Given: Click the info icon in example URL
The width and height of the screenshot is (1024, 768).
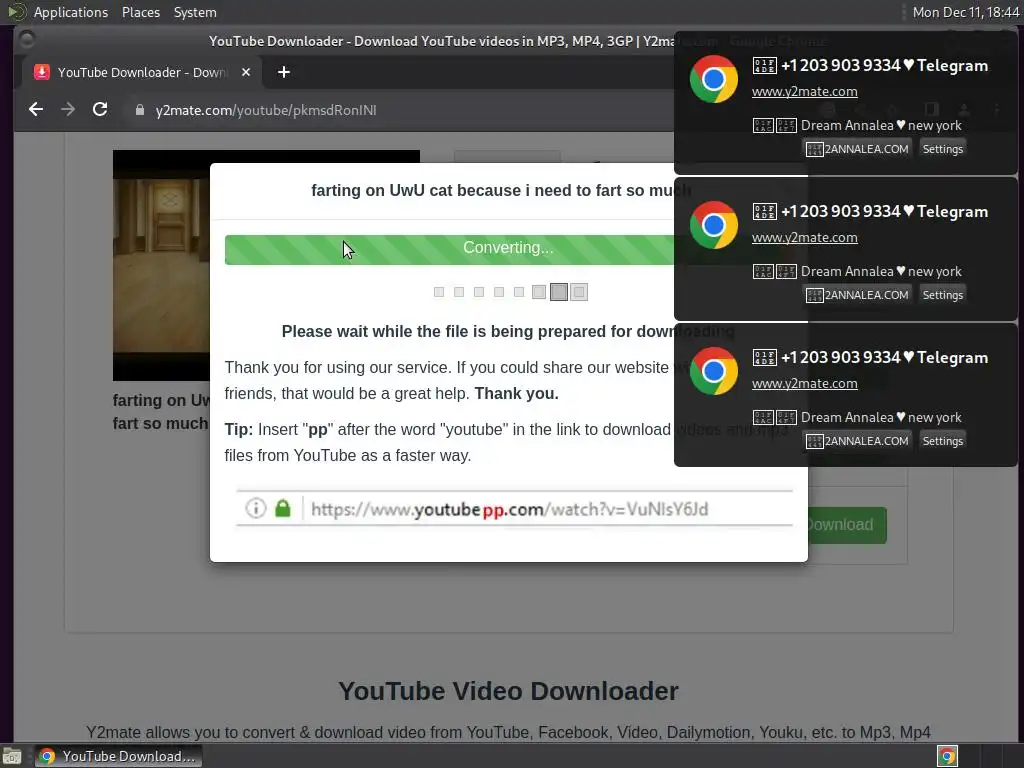Looking at the screenshot, I should [x=256, y=508].
